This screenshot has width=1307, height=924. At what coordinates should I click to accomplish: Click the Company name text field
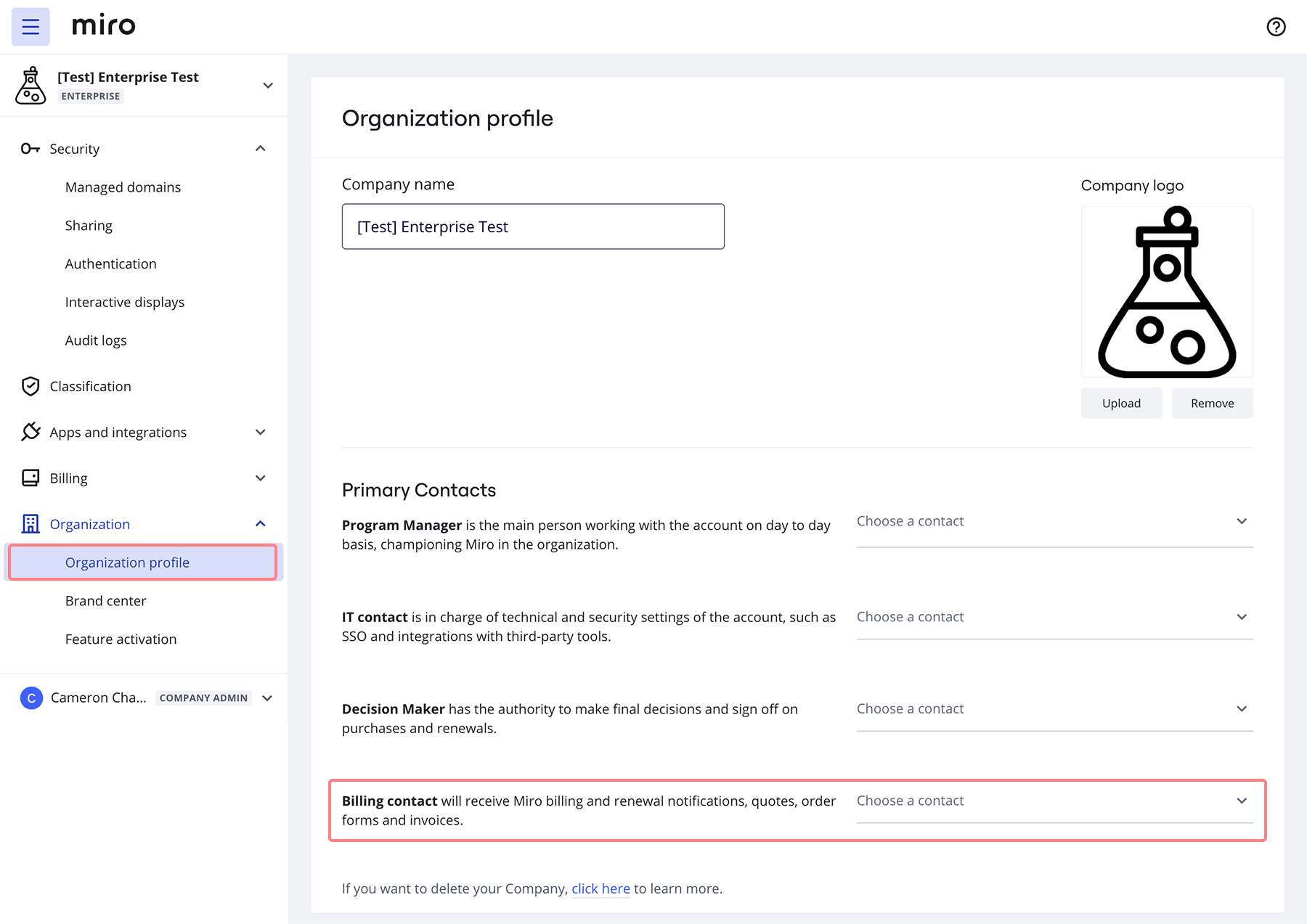tap(533, 226)
